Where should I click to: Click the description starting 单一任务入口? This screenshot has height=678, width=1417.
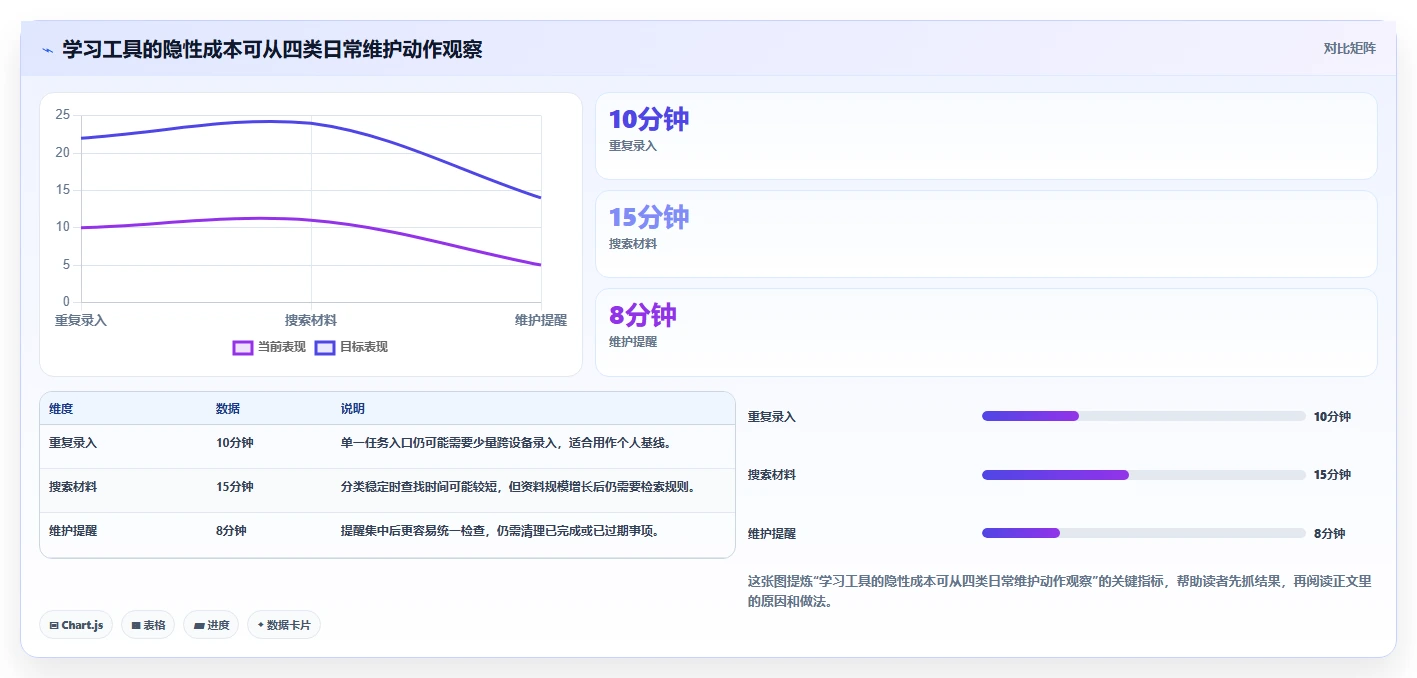[x=506, y=443]
